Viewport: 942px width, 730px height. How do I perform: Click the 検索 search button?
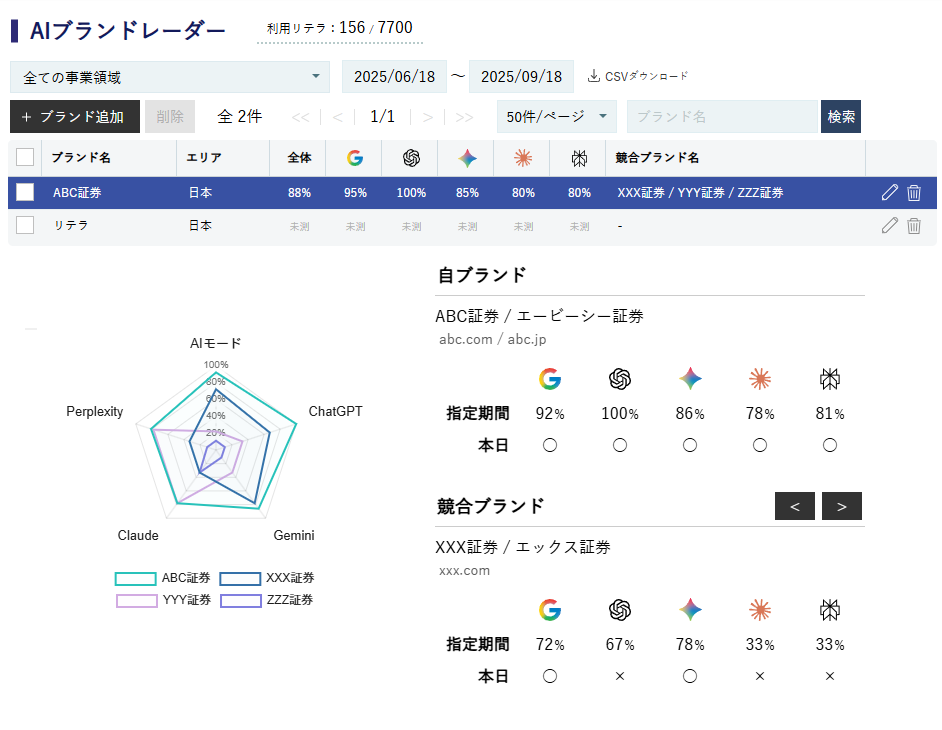click(x=840, y=117)
